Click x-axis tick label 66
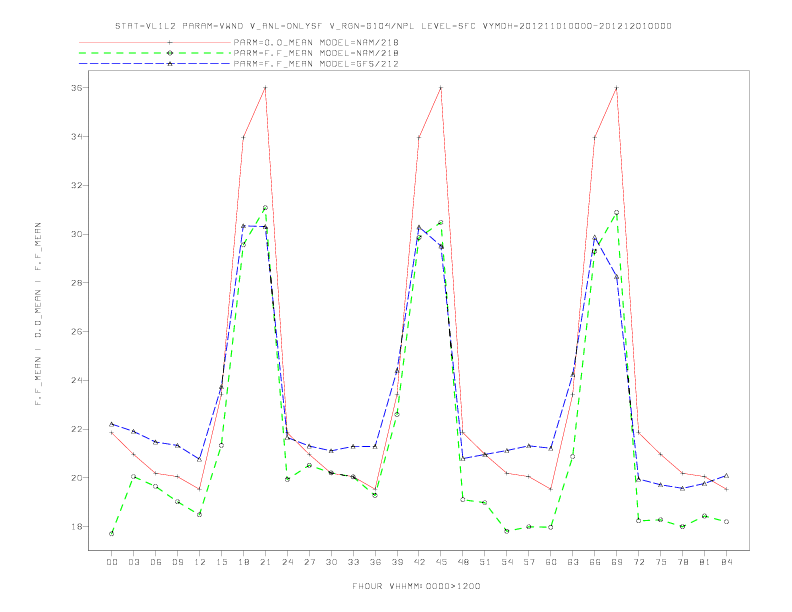 [x=595, y=562]
